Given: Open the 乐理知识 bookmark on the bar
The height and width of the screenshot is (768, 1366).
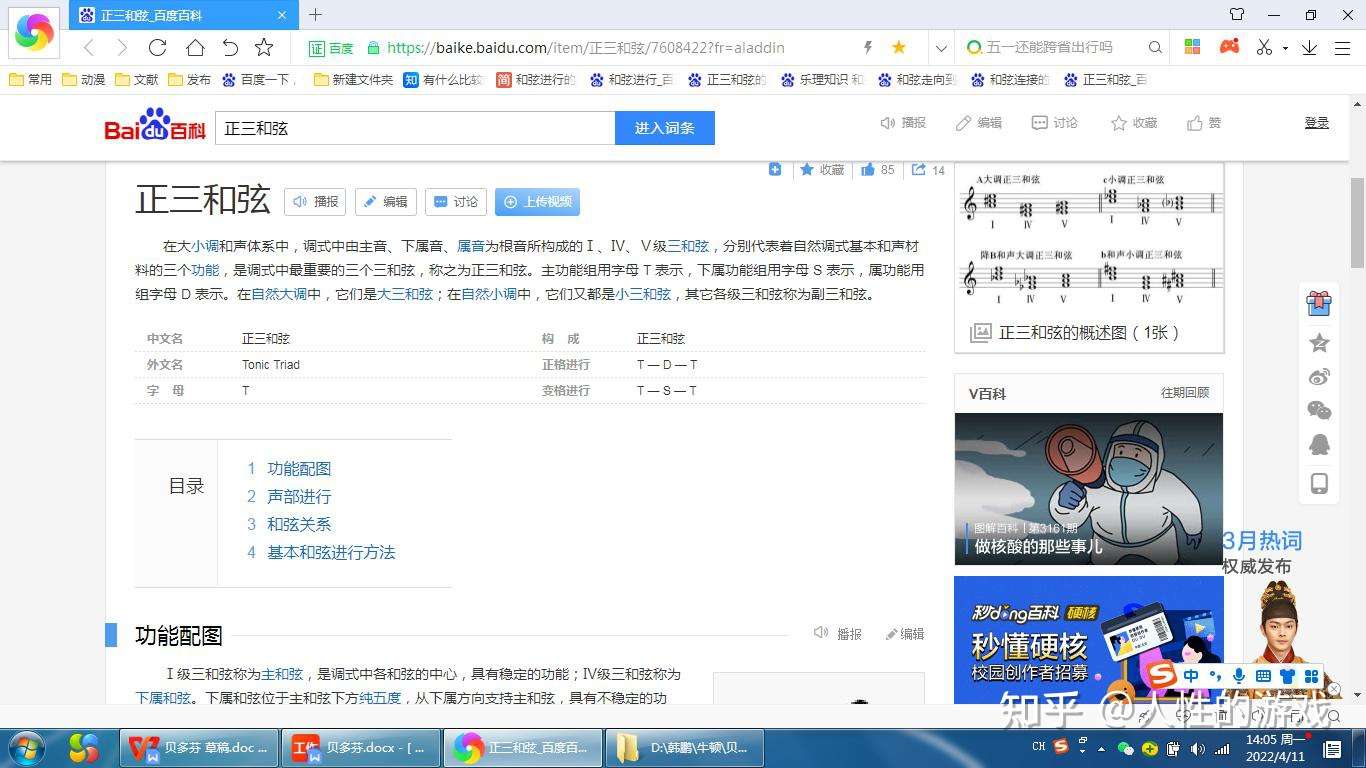Looking at the screenshot, I should [822, 79].
